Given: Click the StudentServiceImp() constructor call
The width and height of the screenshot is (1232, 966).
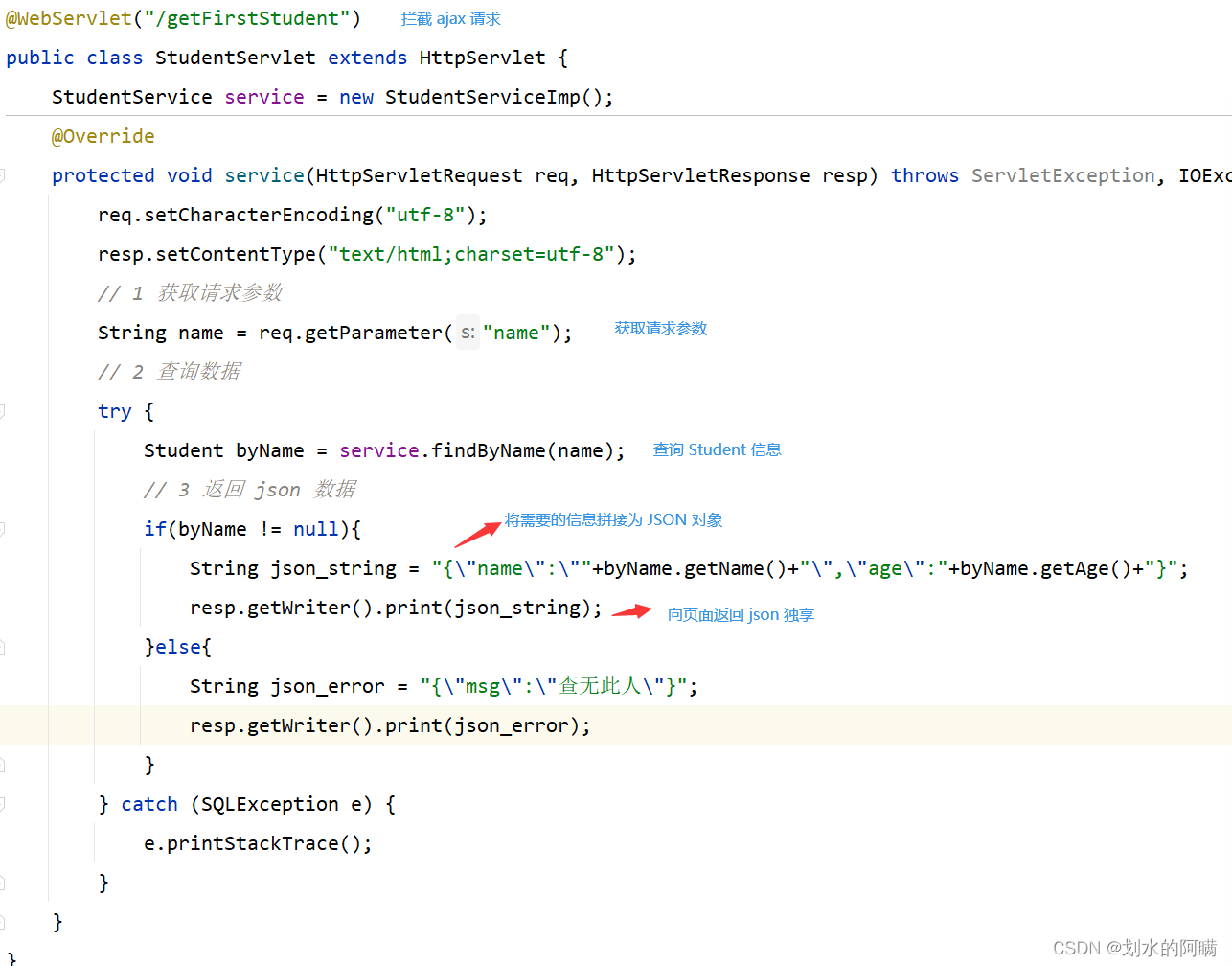Looking at the screenshot, I should (493, 97).
